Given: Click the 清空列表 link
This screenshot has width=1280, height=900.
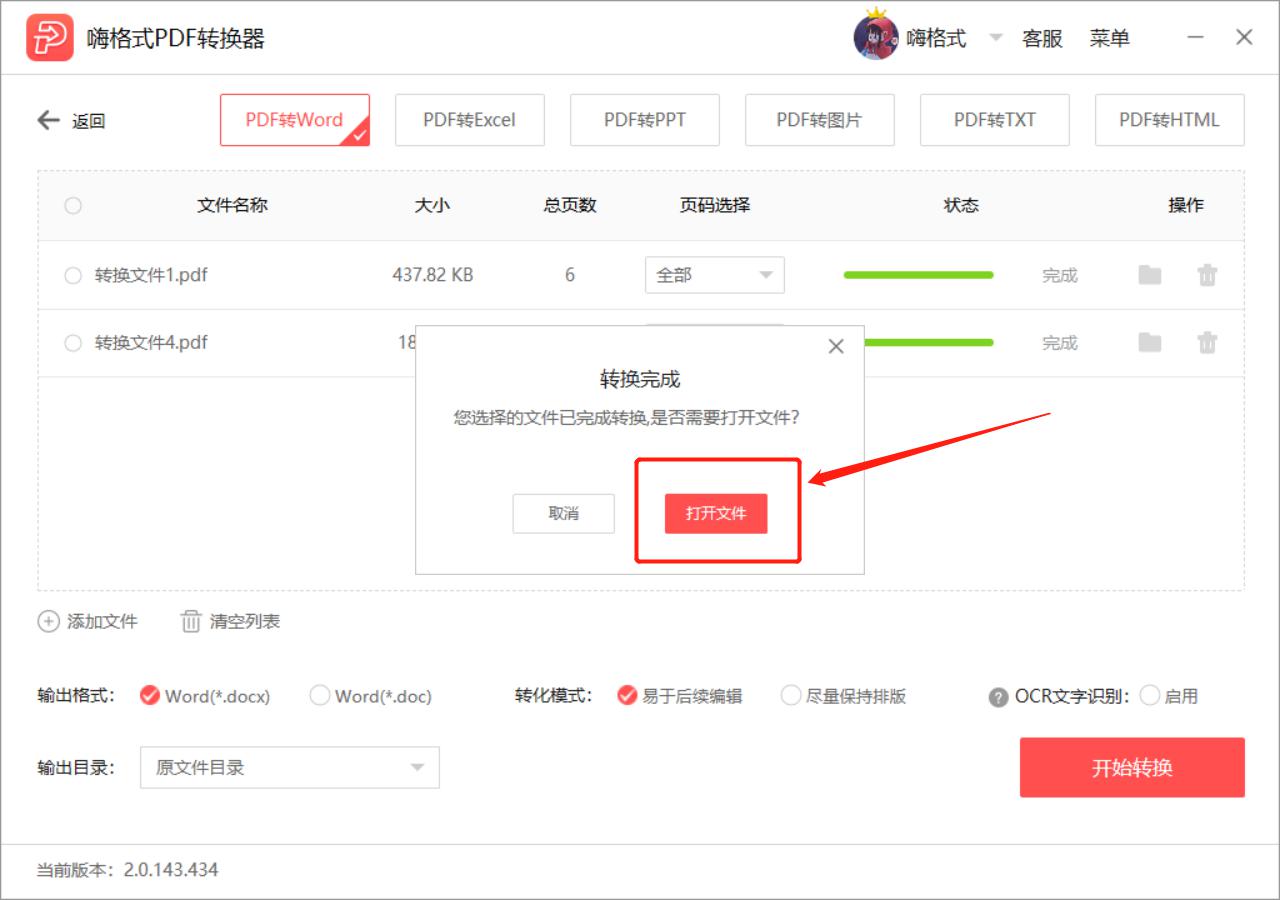Looking at the screenshot, I should coord(245,621).
